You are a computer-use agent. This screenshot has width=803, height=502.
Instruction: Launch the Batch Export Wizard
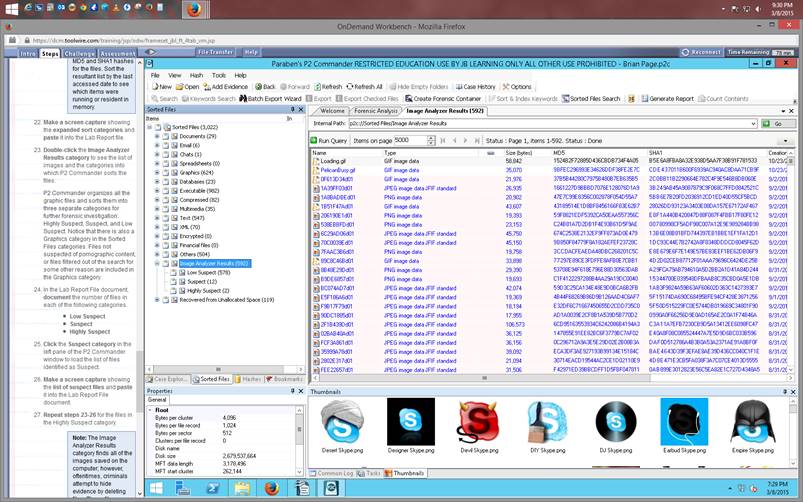(270, 98)
